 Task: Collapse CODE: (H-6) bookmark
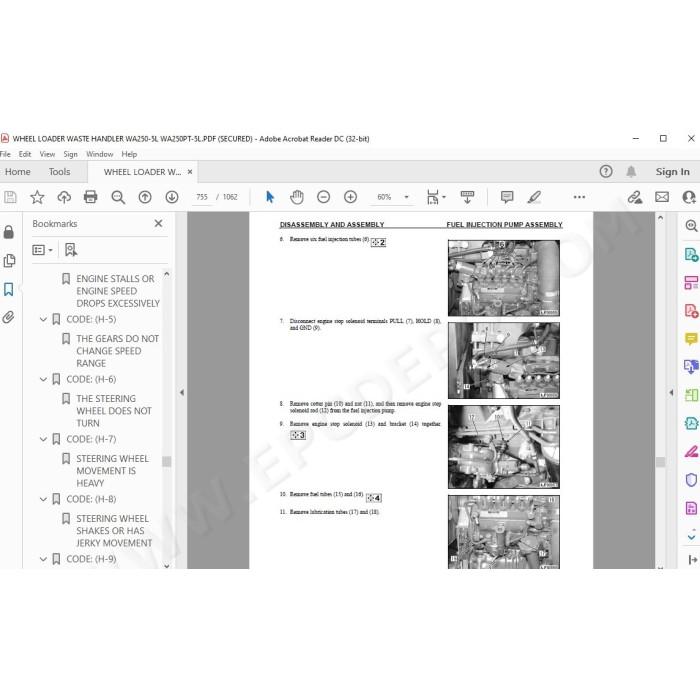pos(43,379)
